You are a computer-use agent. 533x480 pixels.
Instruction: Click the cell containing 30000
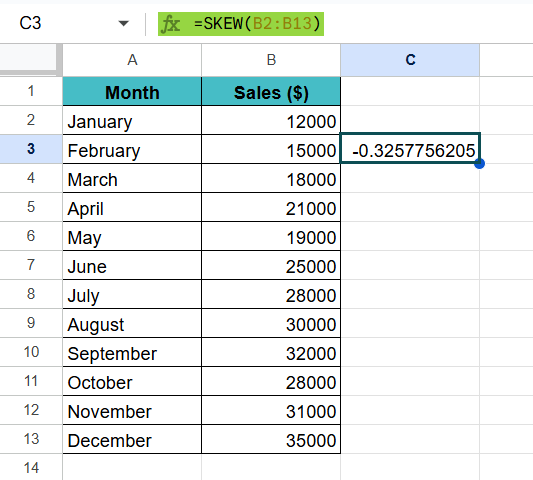(271, 323)
